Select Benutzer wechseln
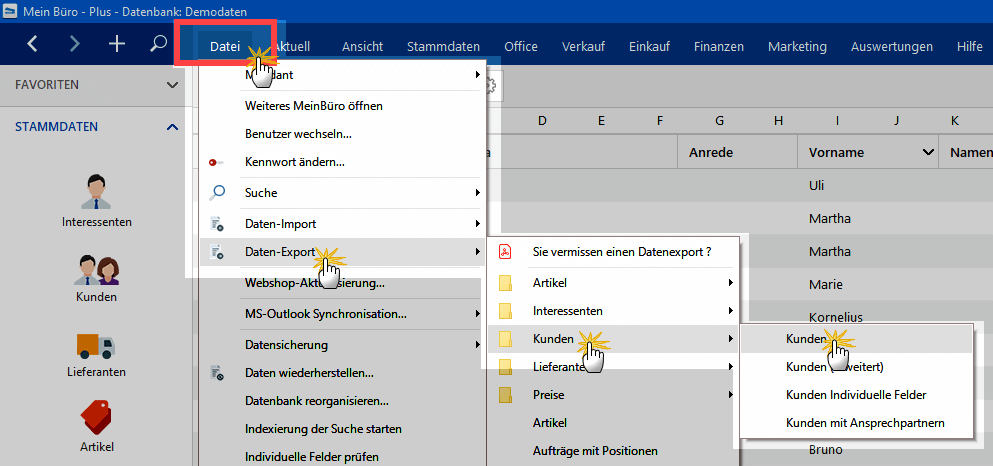Screen dimensions: 993x466 coord(342,134)
